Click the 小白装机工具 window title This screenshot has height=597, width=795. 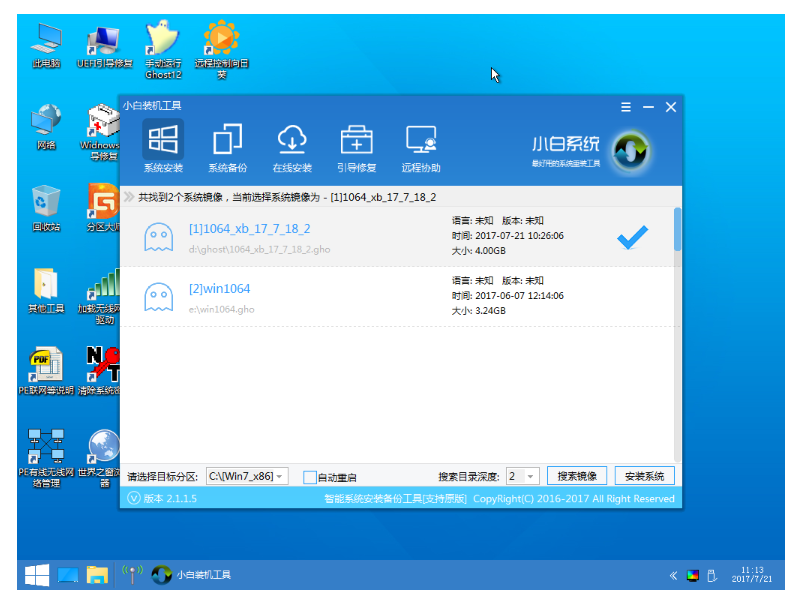pos(152,106)
